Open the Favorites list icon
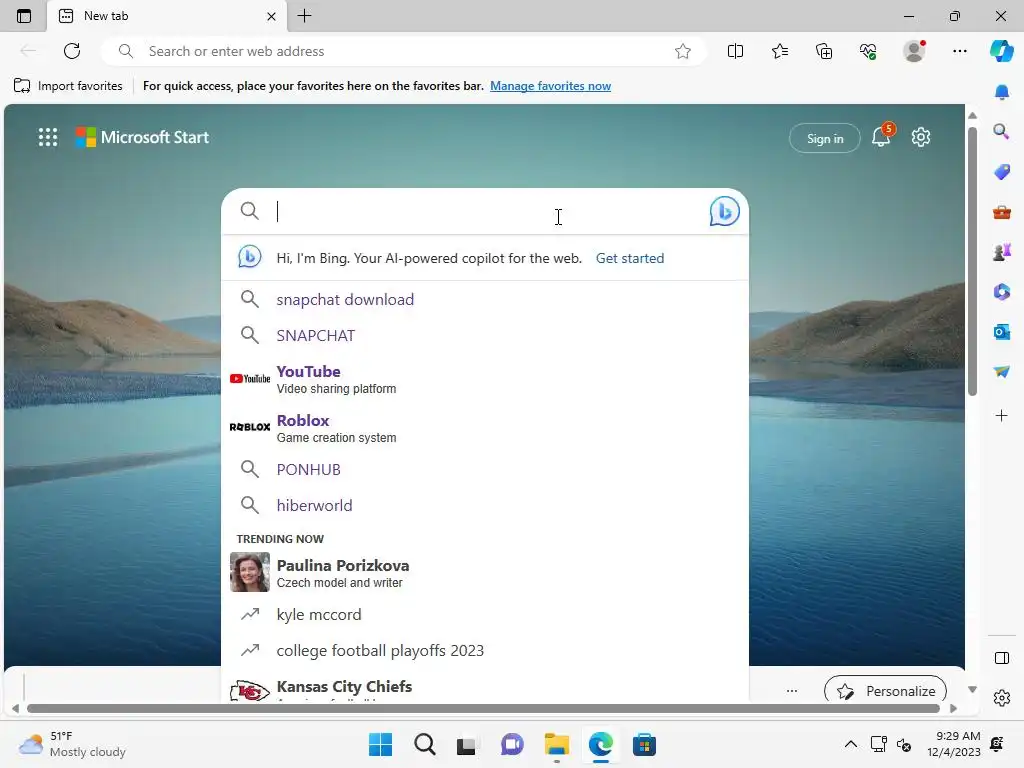The height and width of the screenshot is (768, 1024). coord(780,51)
